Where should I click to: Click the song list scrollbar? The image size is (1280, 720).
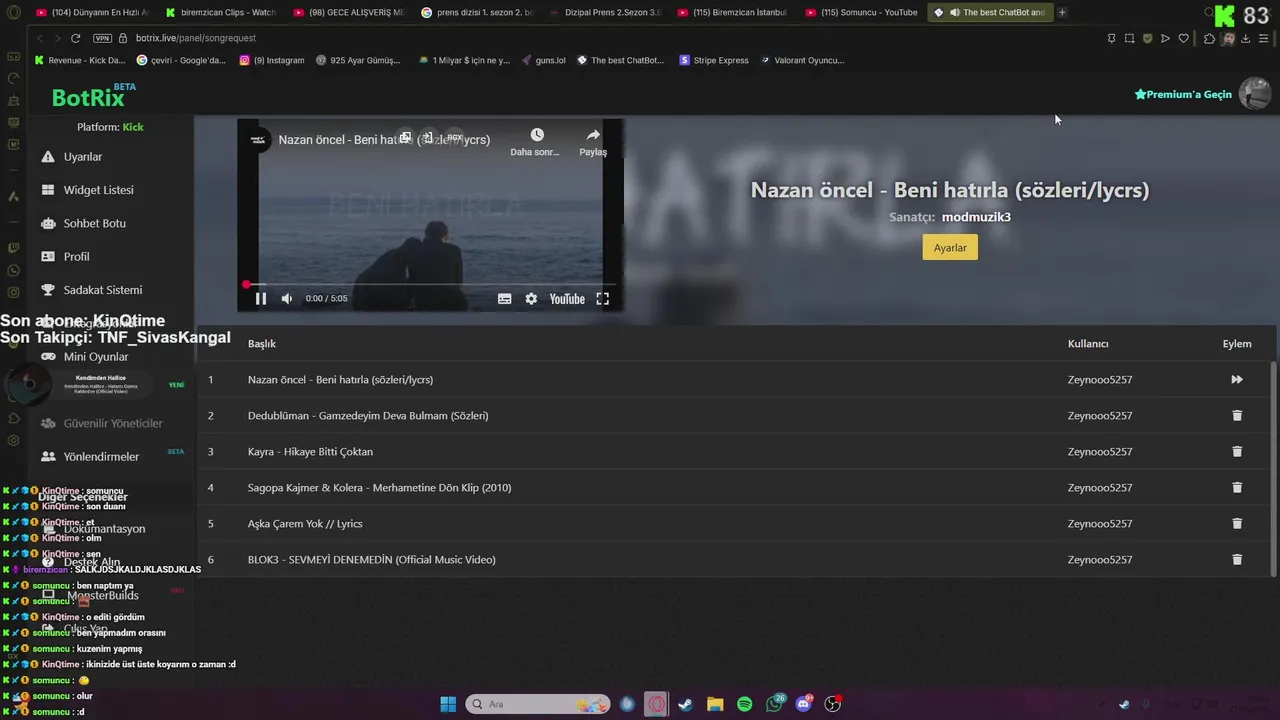pos(1273,468)
